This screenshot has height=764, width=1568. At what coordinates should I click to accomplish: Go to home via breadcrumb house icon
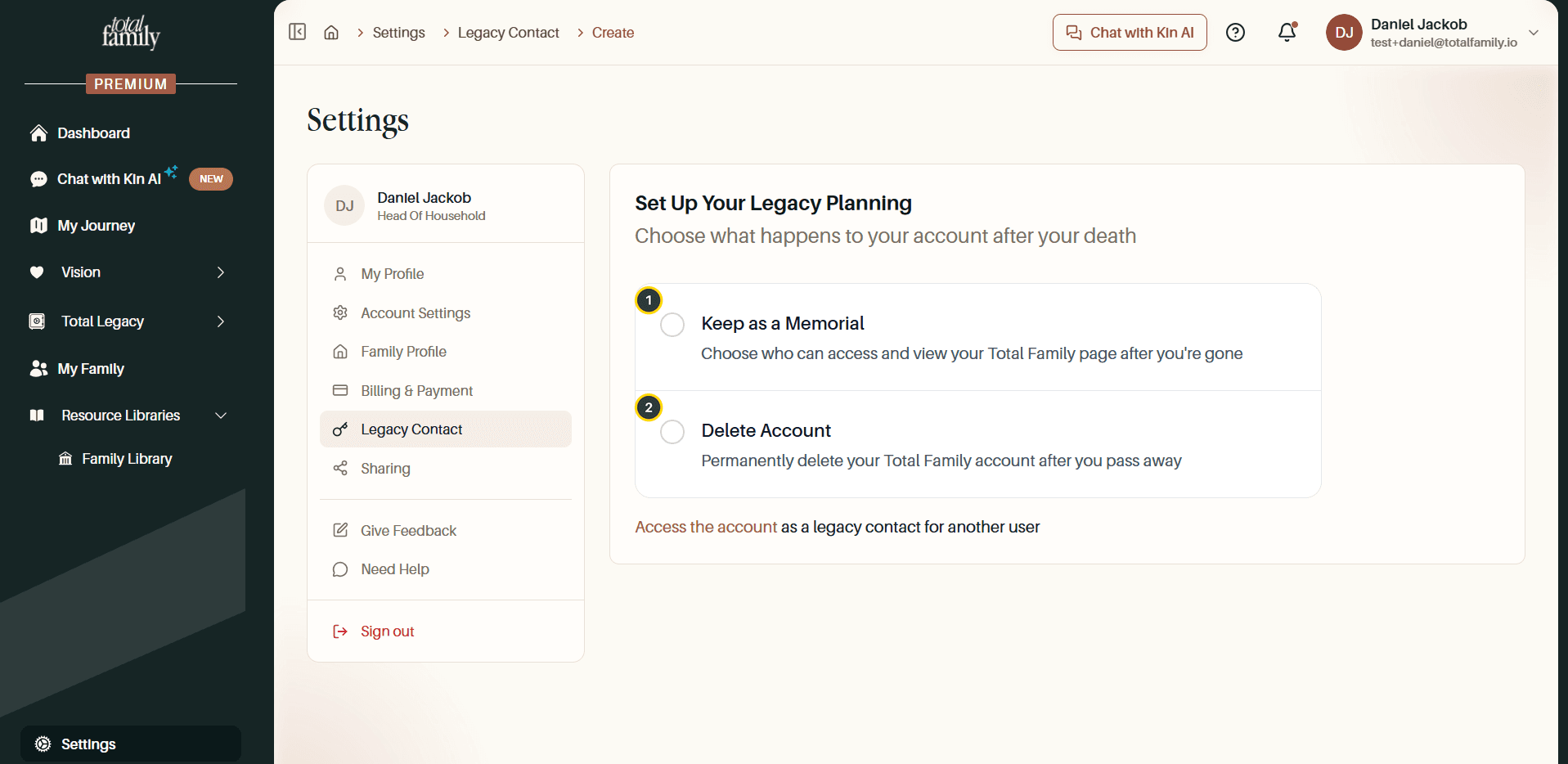(331, 33)
